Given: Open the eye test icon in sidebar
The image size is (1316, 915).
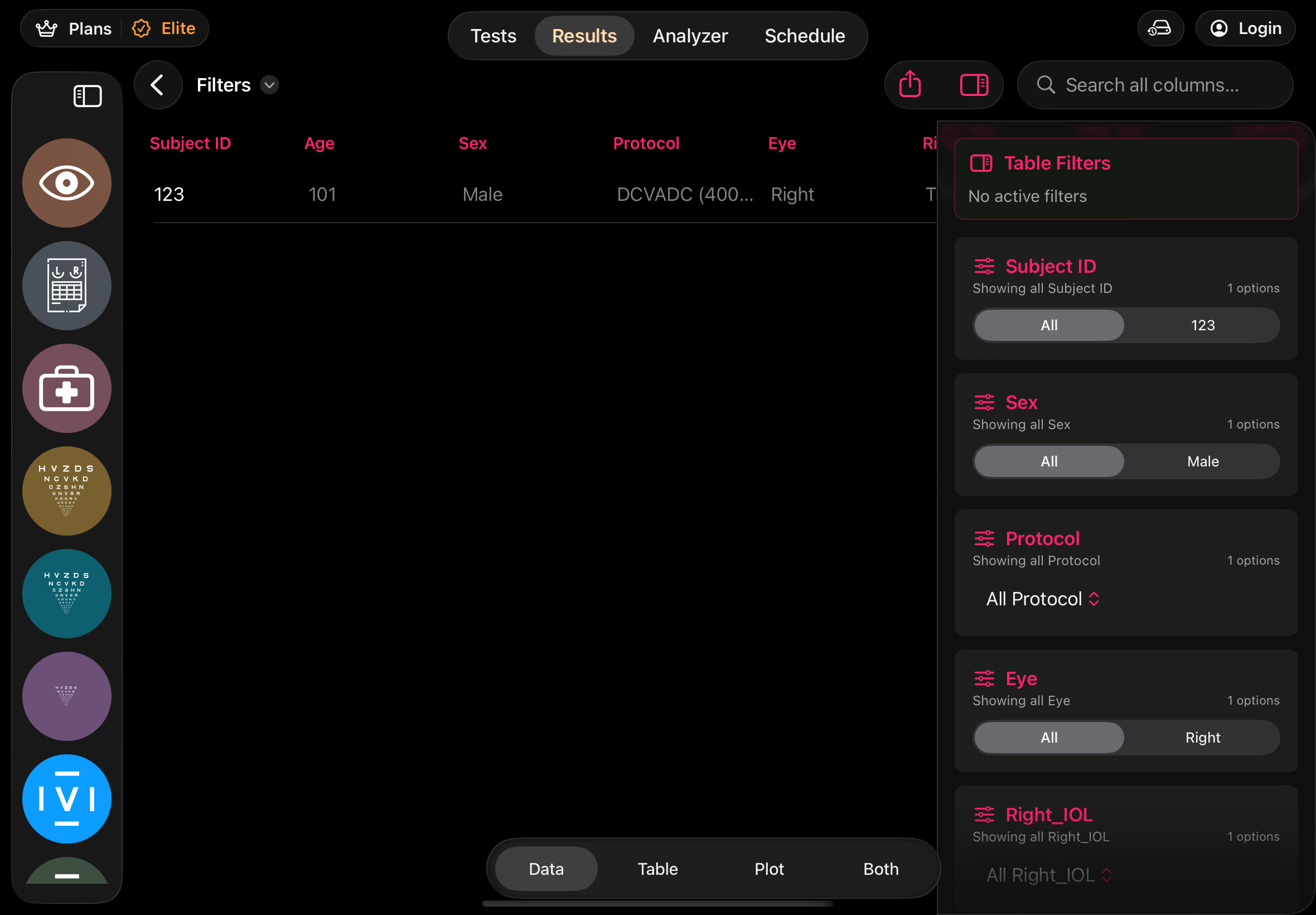Looking at the screenshot, I should 67,183.
